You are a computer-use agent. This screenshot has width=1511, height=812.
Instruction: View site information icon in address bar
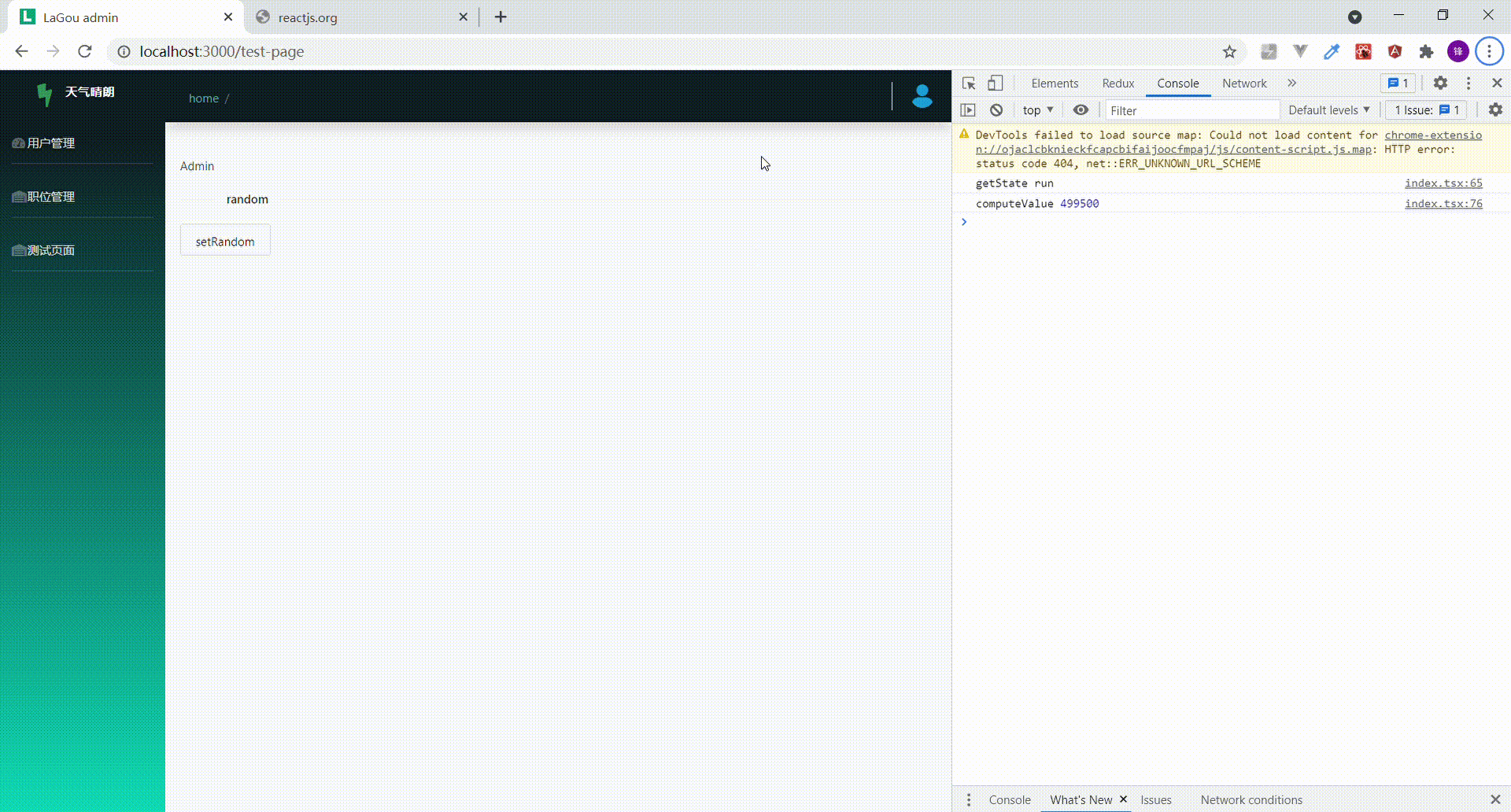[x=124, y=52]
